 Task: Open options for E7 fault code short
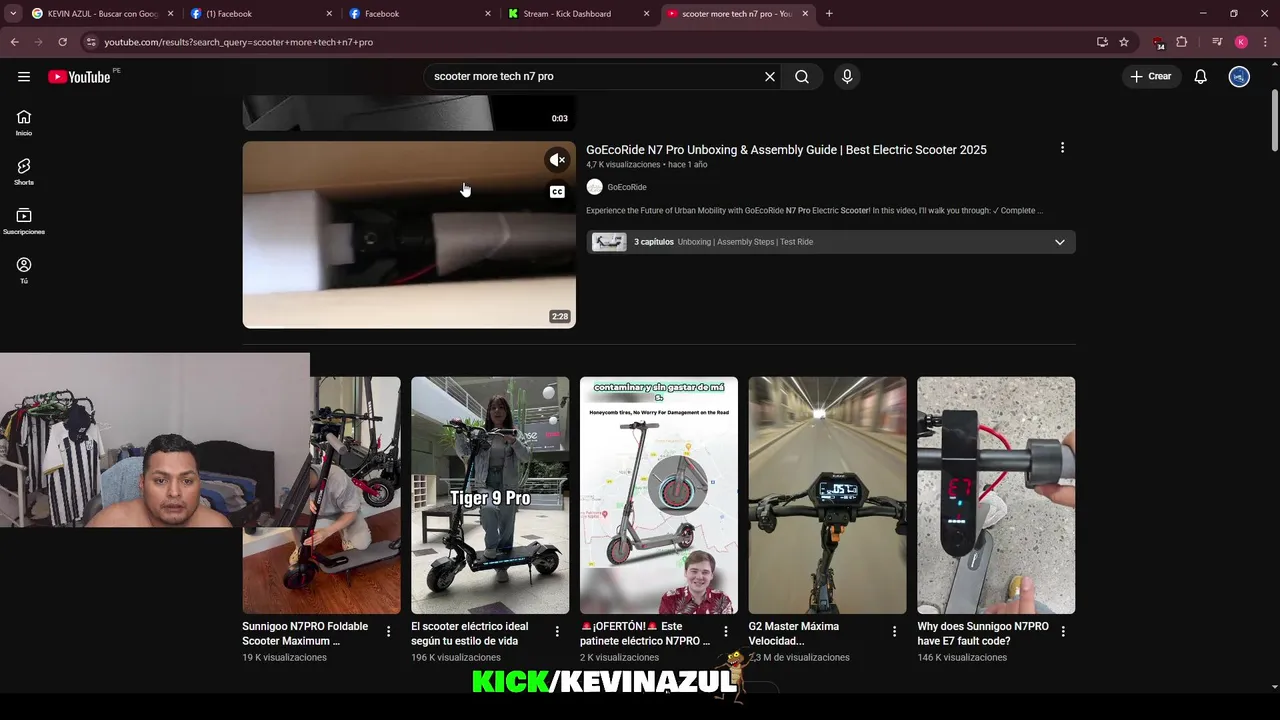[1063, 631]
